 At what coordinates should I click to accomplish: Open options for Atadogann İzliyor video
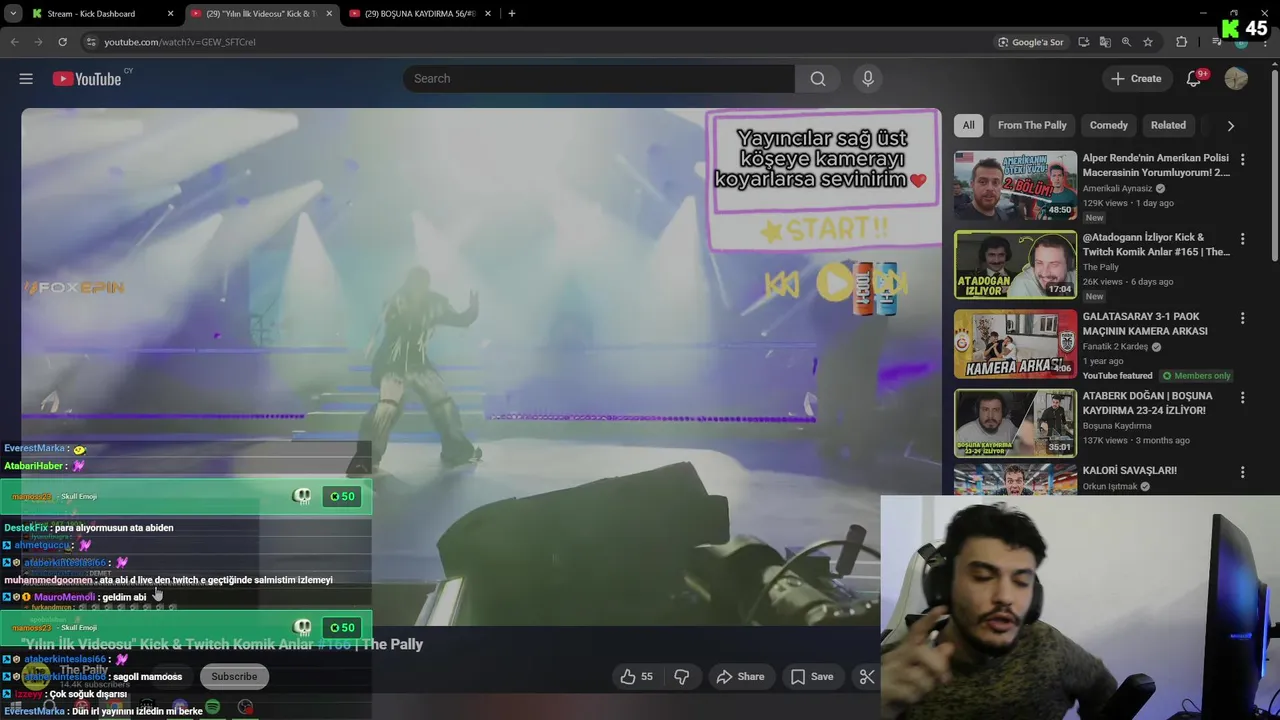[x=1243, y=239]
